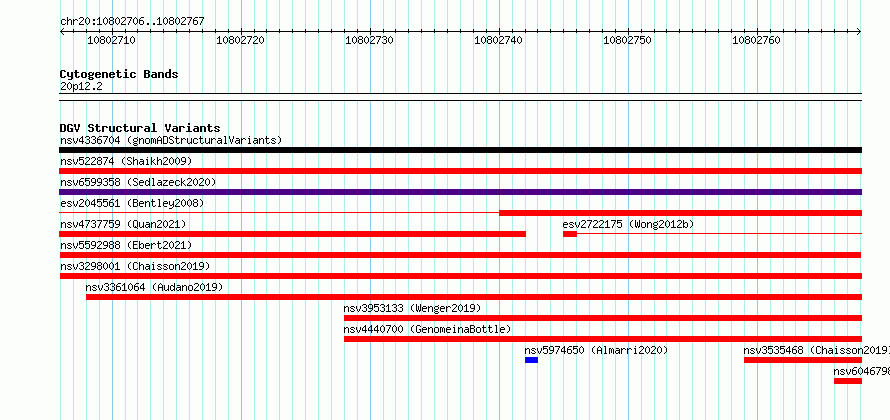
Task: Open the nsv5974650 (Almarri2020) label
Action: (x=596, y=350)
